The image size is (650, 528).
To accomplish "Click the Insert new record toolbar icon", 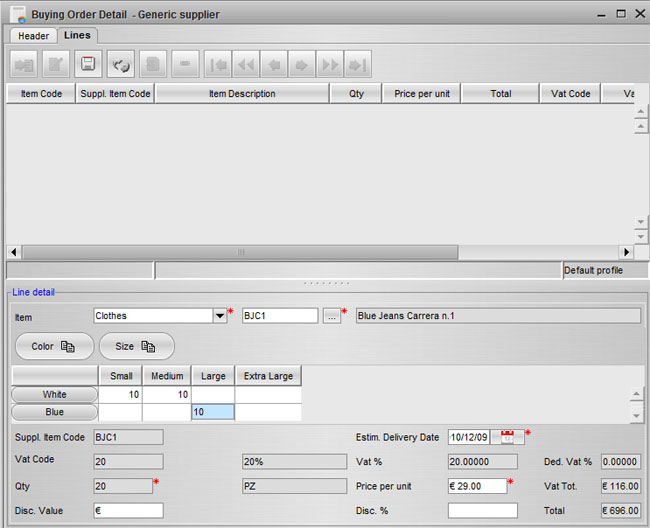I will 24,65.
